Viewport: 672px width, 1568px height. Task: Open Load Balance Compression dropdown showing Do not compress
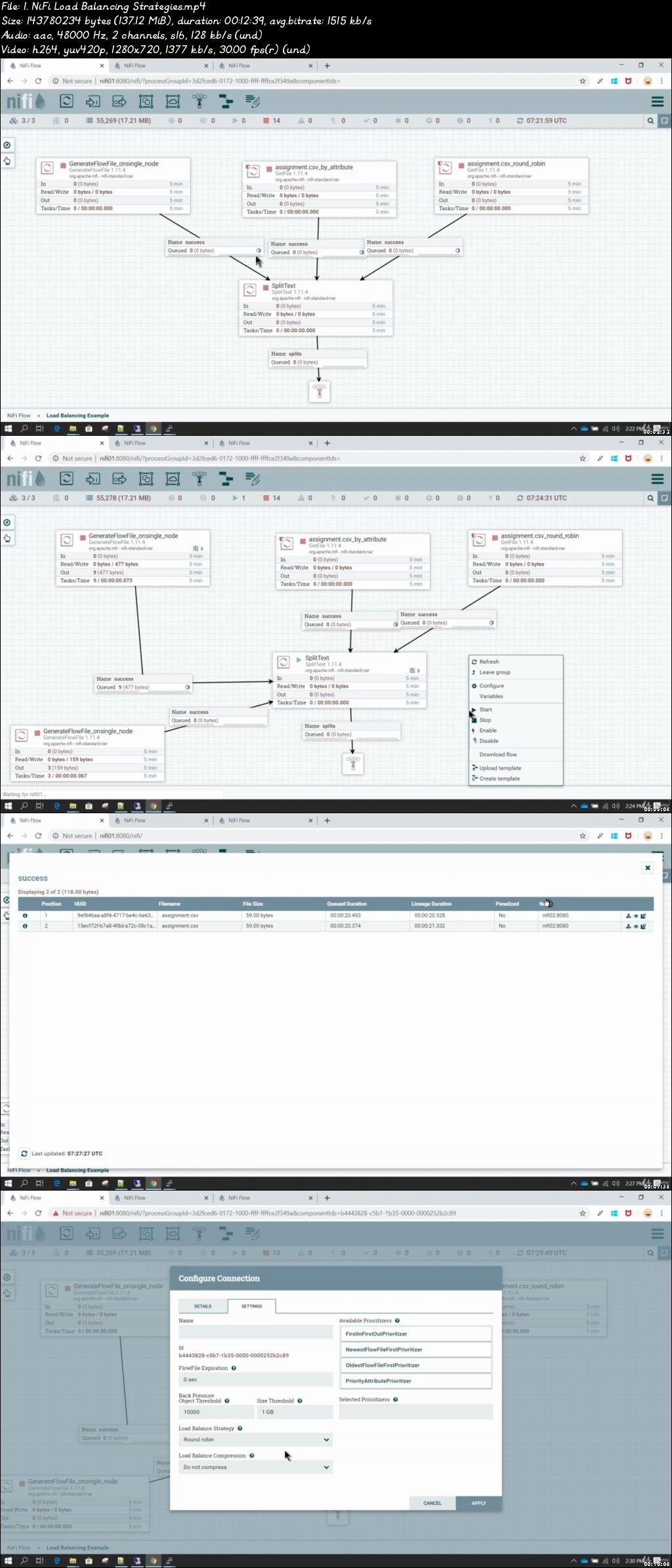click(x=255, y=1467)
